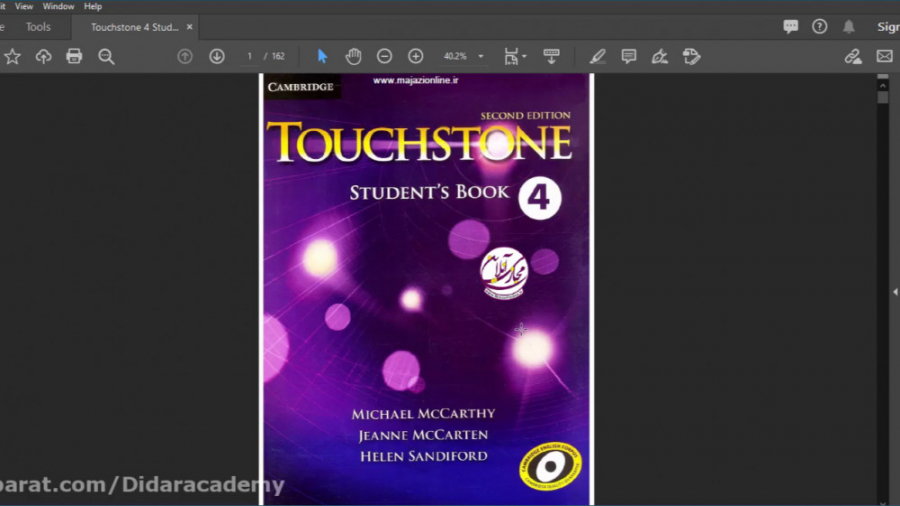Switch to the Tools tab
The image size is (900, 506).
[x=38, y=27]
